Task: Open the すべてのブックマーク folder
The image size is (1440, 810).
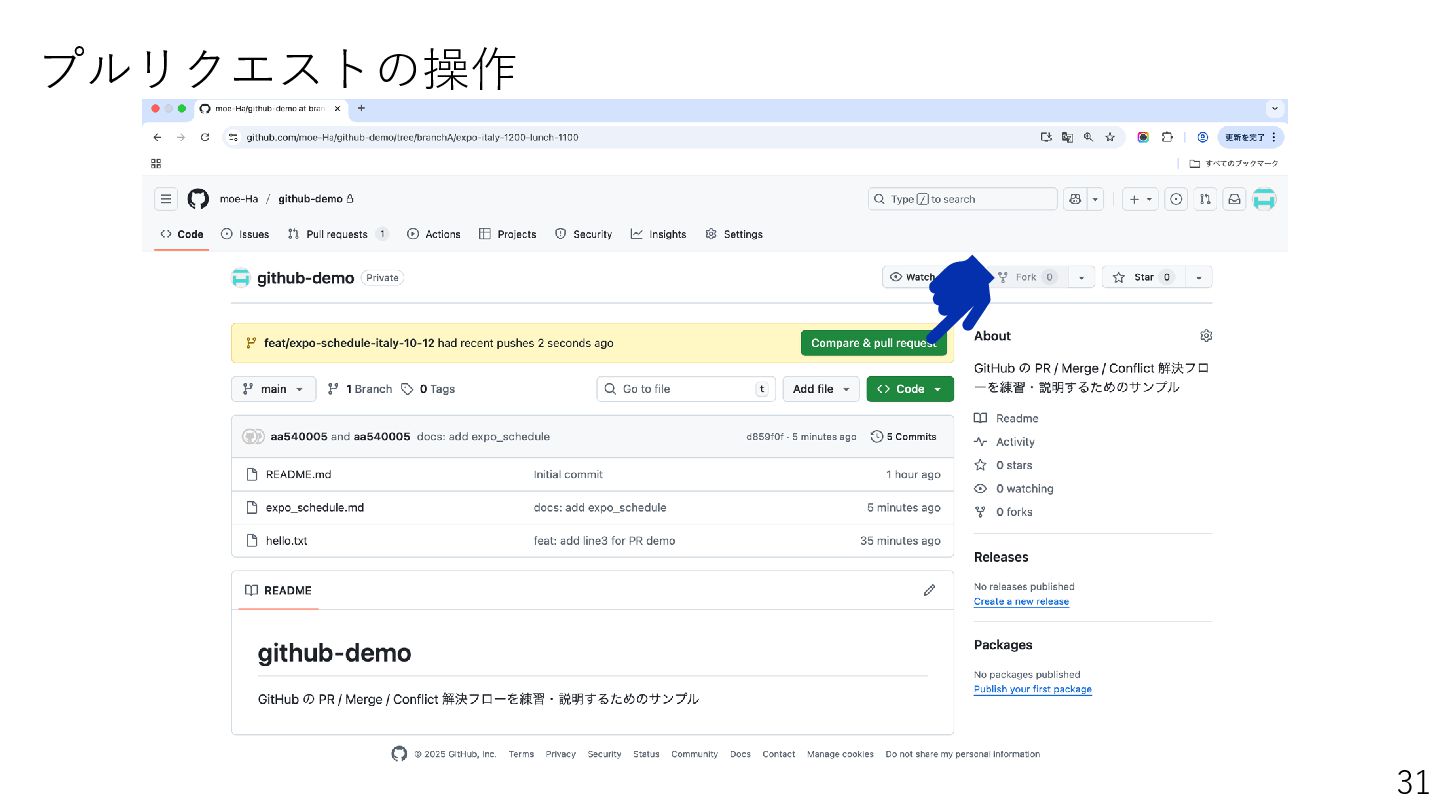Action: [x=1234, y=163]
